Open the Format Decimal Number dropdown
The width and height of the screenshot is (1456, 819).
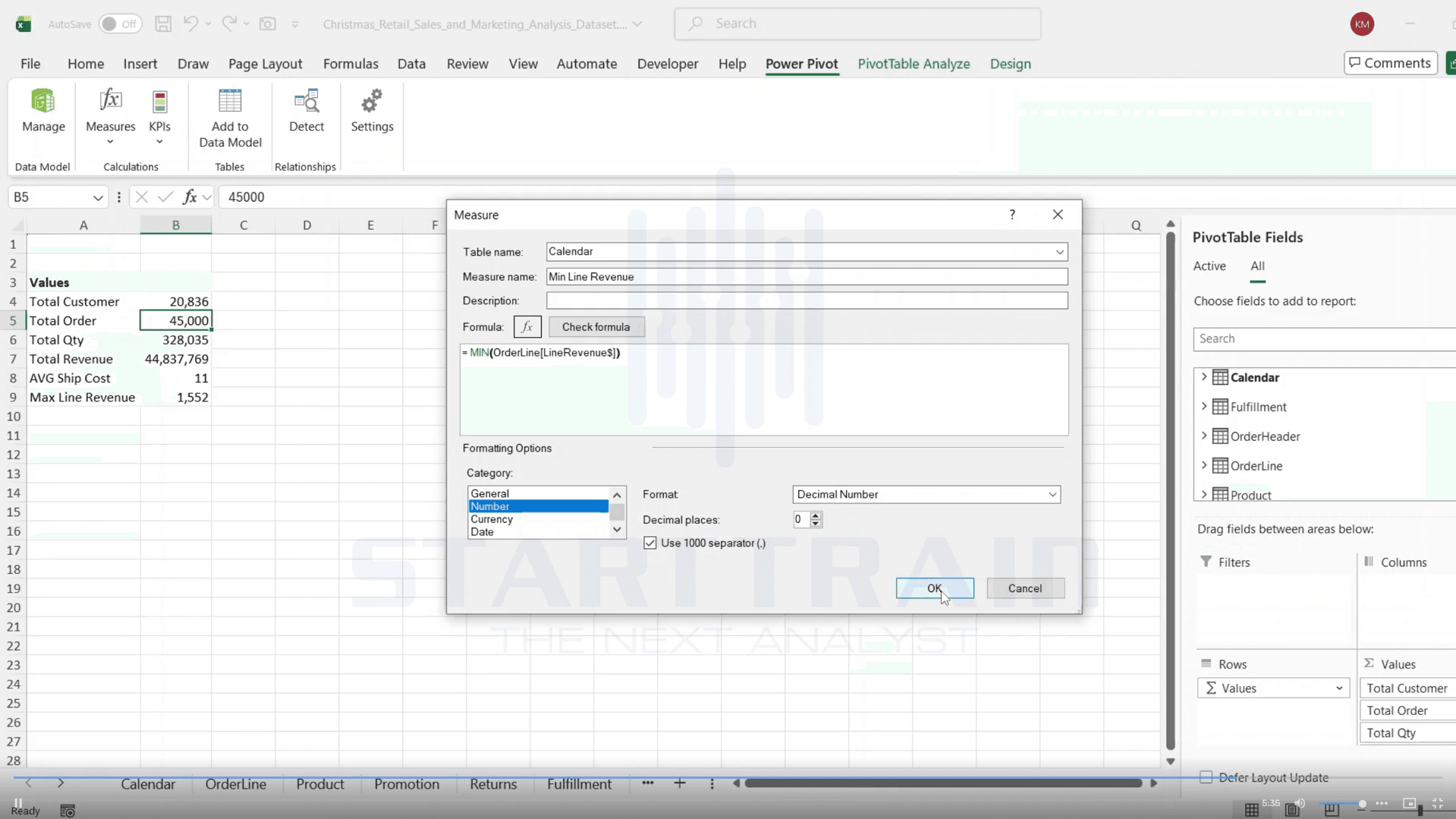pyautogui.click(x=1052, y=495)
